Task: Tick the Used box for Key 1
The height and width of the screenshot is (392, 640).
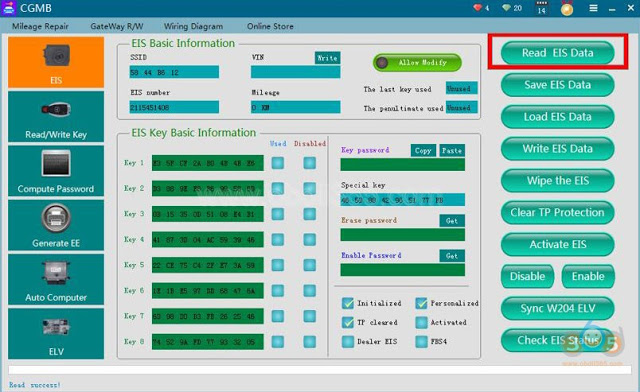Action: coord(278,163)
